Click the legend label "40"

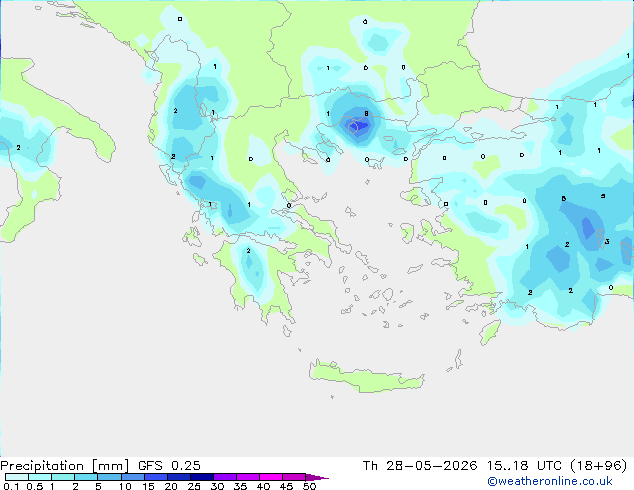pyautogui.click(x=263, y=486)
